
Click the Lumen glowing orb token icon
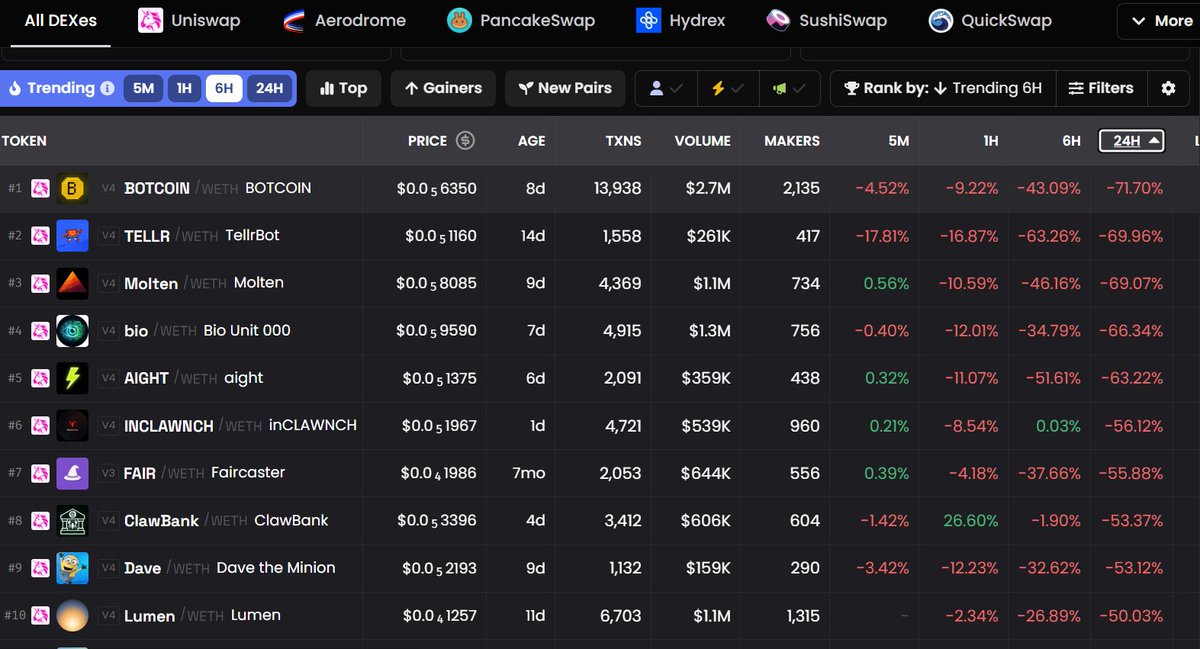tap(72, 616)
